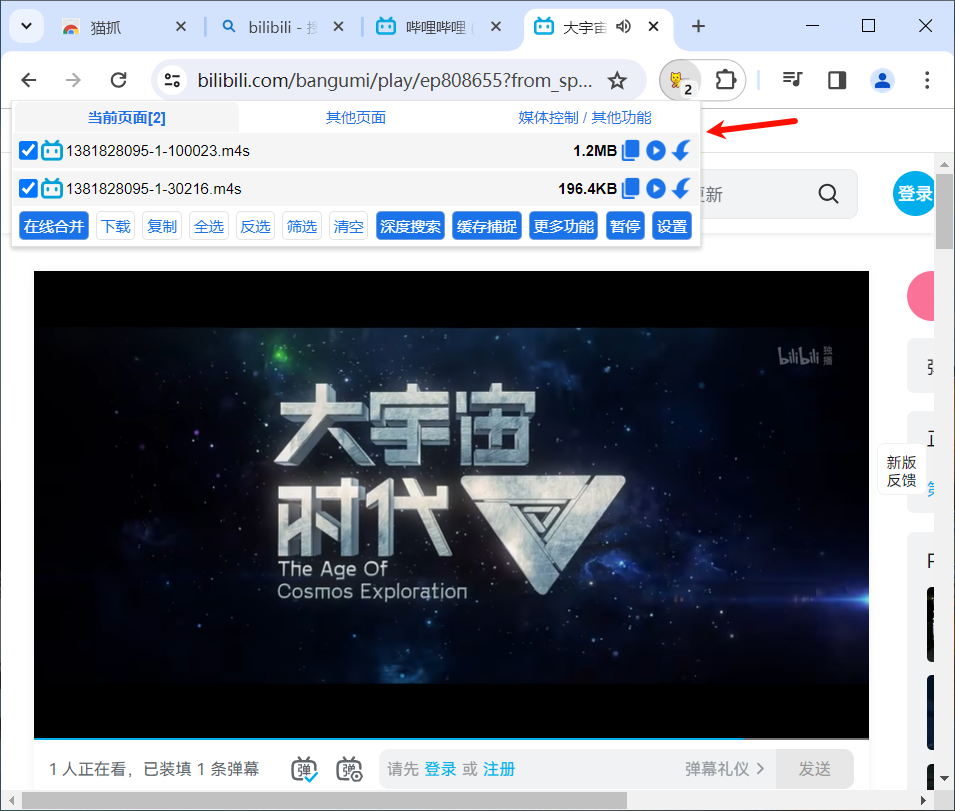Click the address bar URL
The width and height of the screenshot is (955, 811).
coord(395,80)
